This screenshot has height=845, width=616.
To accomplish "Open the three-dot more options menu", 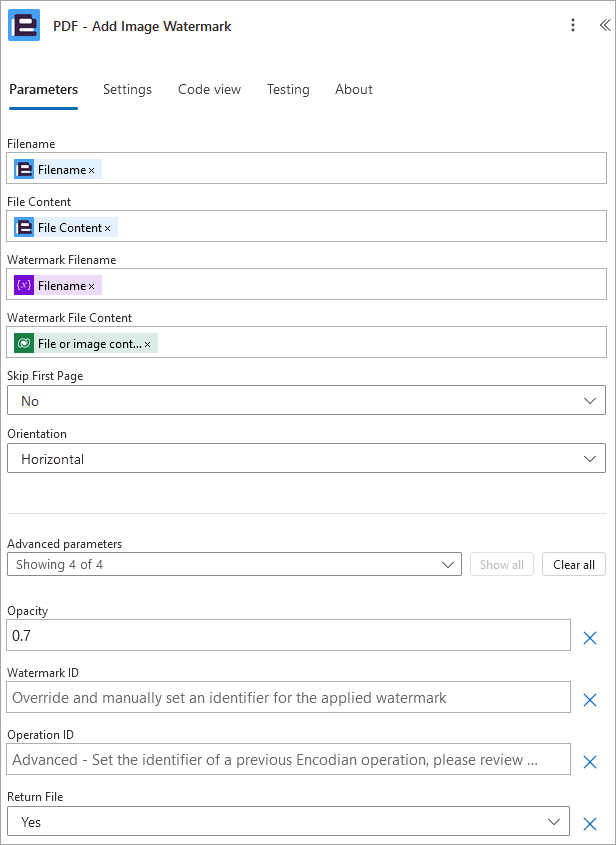I will (x=573, y=25).
